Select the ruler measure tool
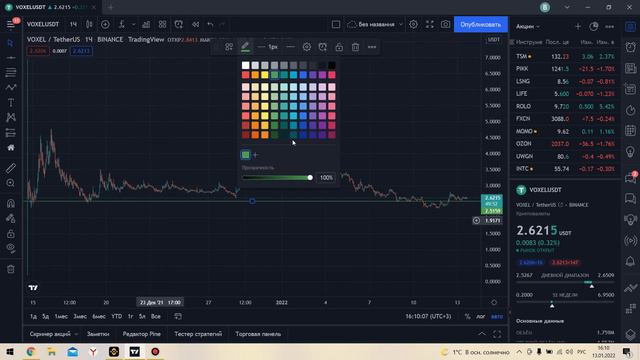640x360 pixels. pos(11,168)
